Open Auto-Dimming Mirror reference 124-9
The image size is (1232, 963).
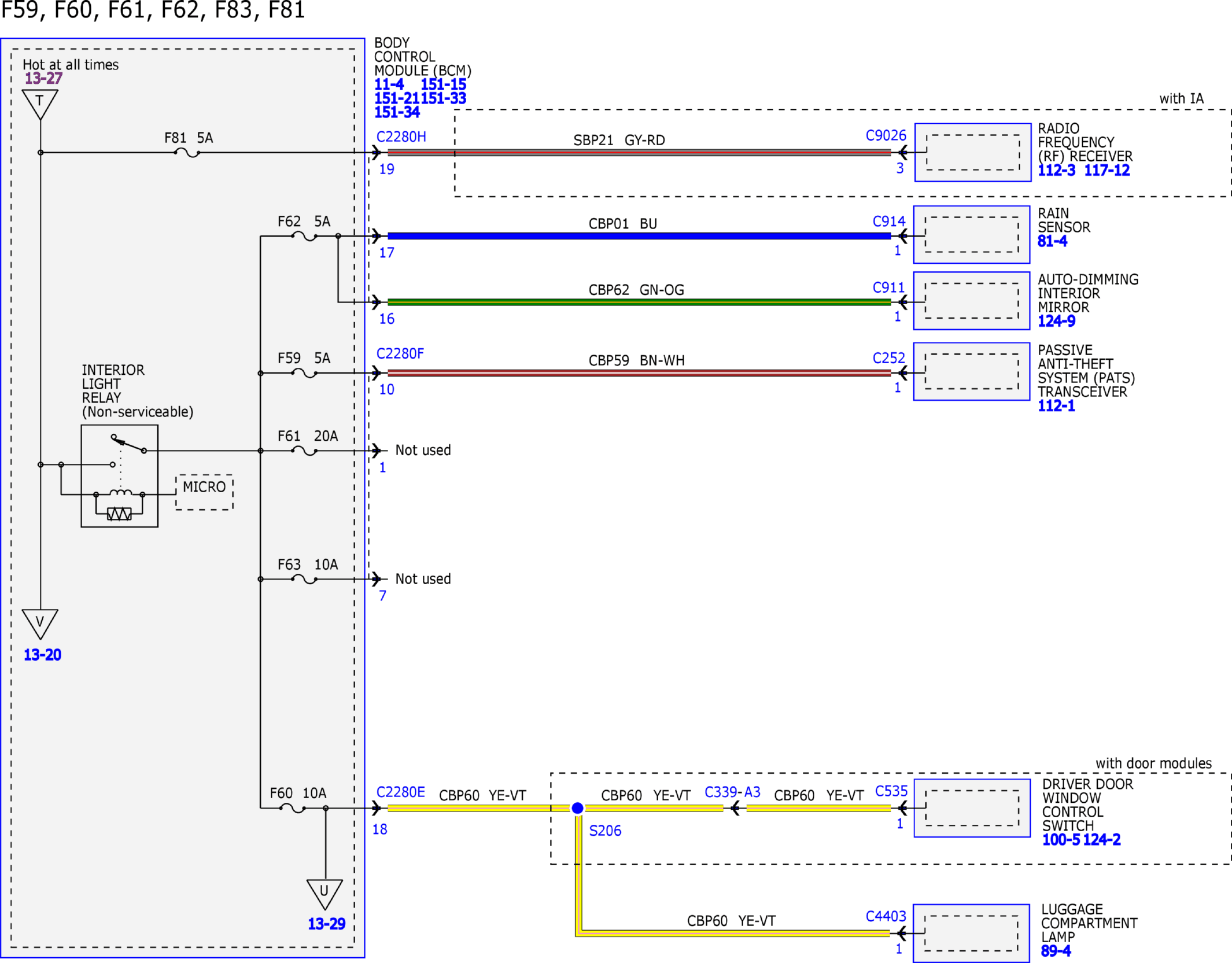pos(1056,321)
